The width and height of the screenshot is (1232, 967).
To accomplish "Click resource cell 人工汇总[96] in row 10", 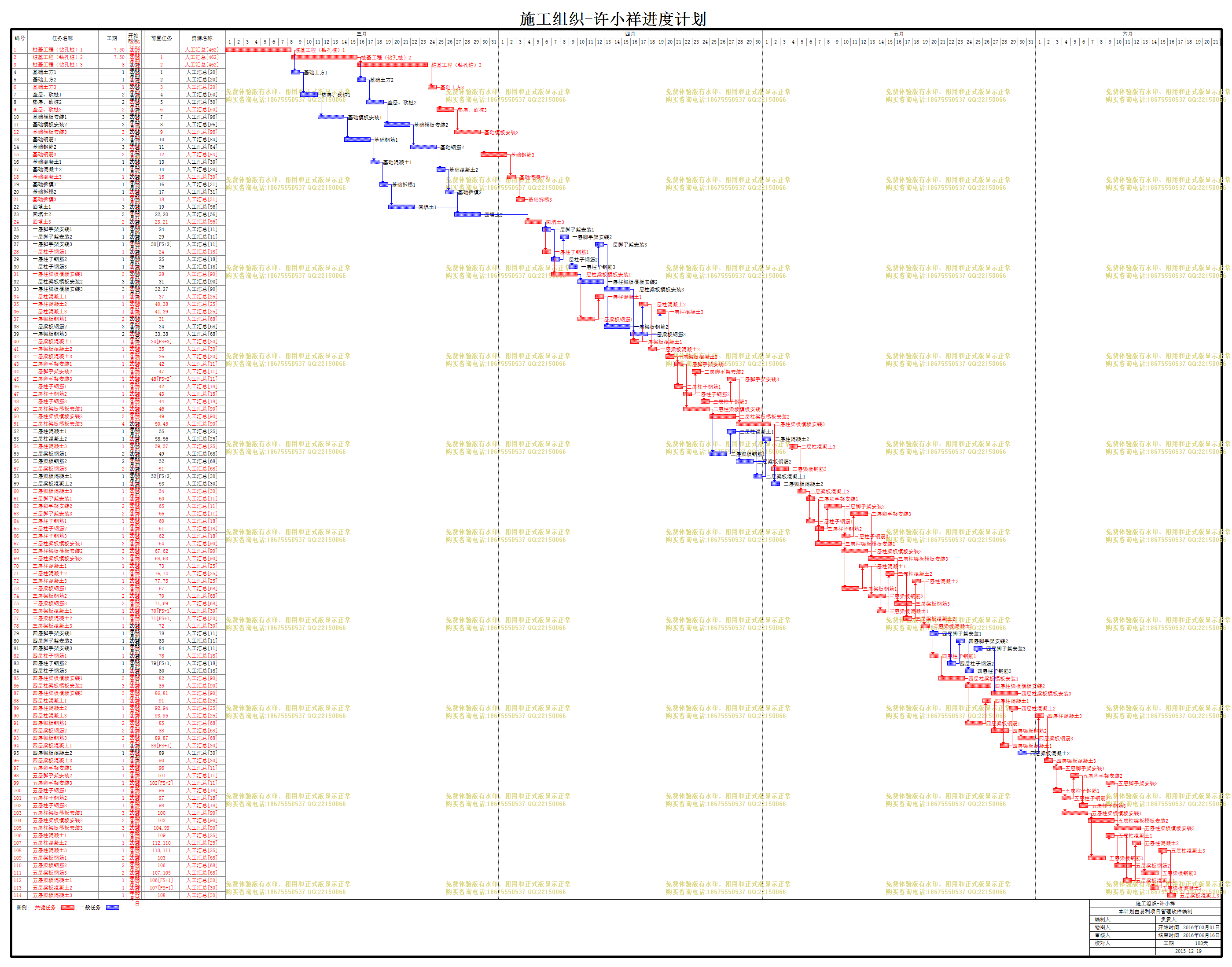I will tap(202, 117).
